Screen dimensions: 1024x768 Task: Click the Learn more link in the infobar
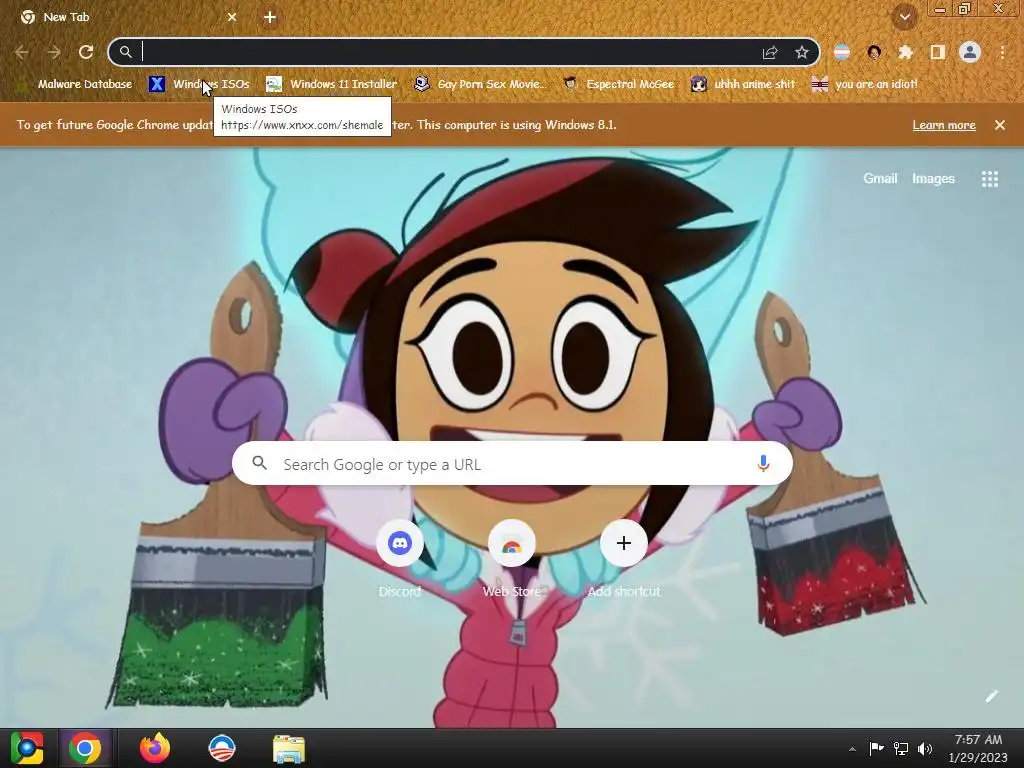[944, 125]
